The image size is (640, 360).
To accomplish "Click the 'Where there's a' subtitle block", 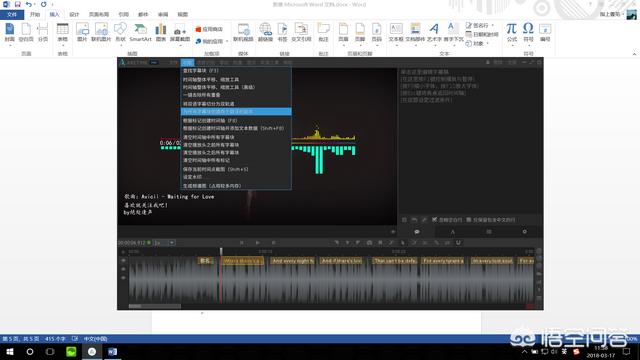I will point(242,260).
